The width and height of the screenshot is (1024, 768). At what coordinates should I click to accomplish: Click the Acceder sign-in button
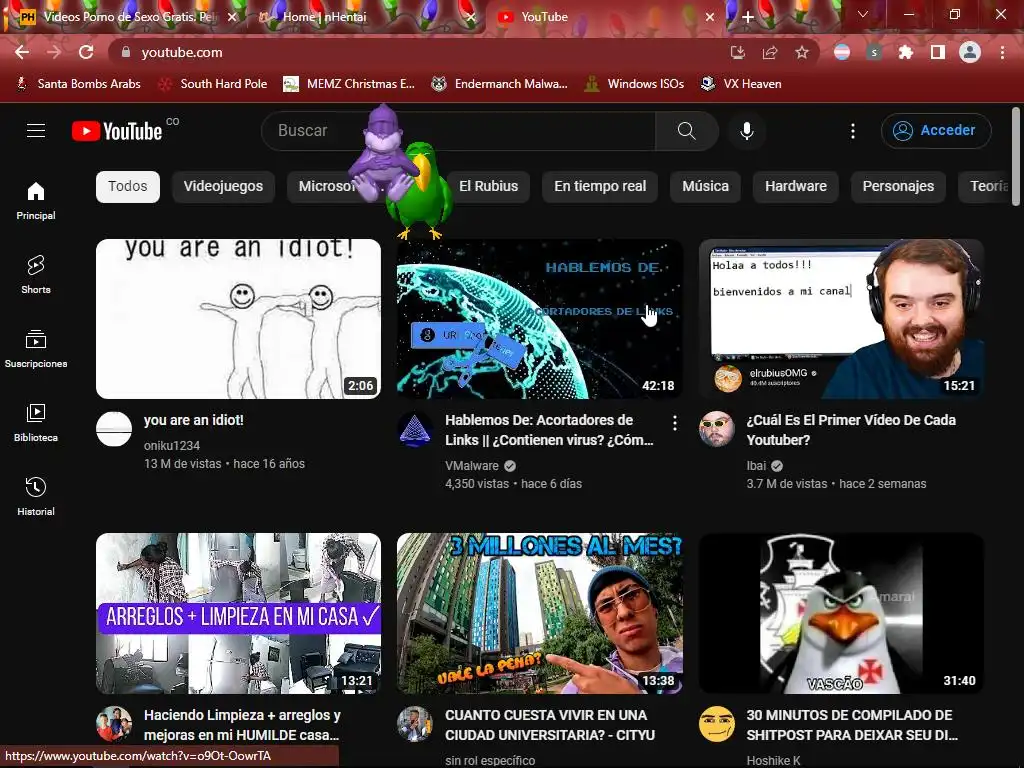[x=936, y=131]
